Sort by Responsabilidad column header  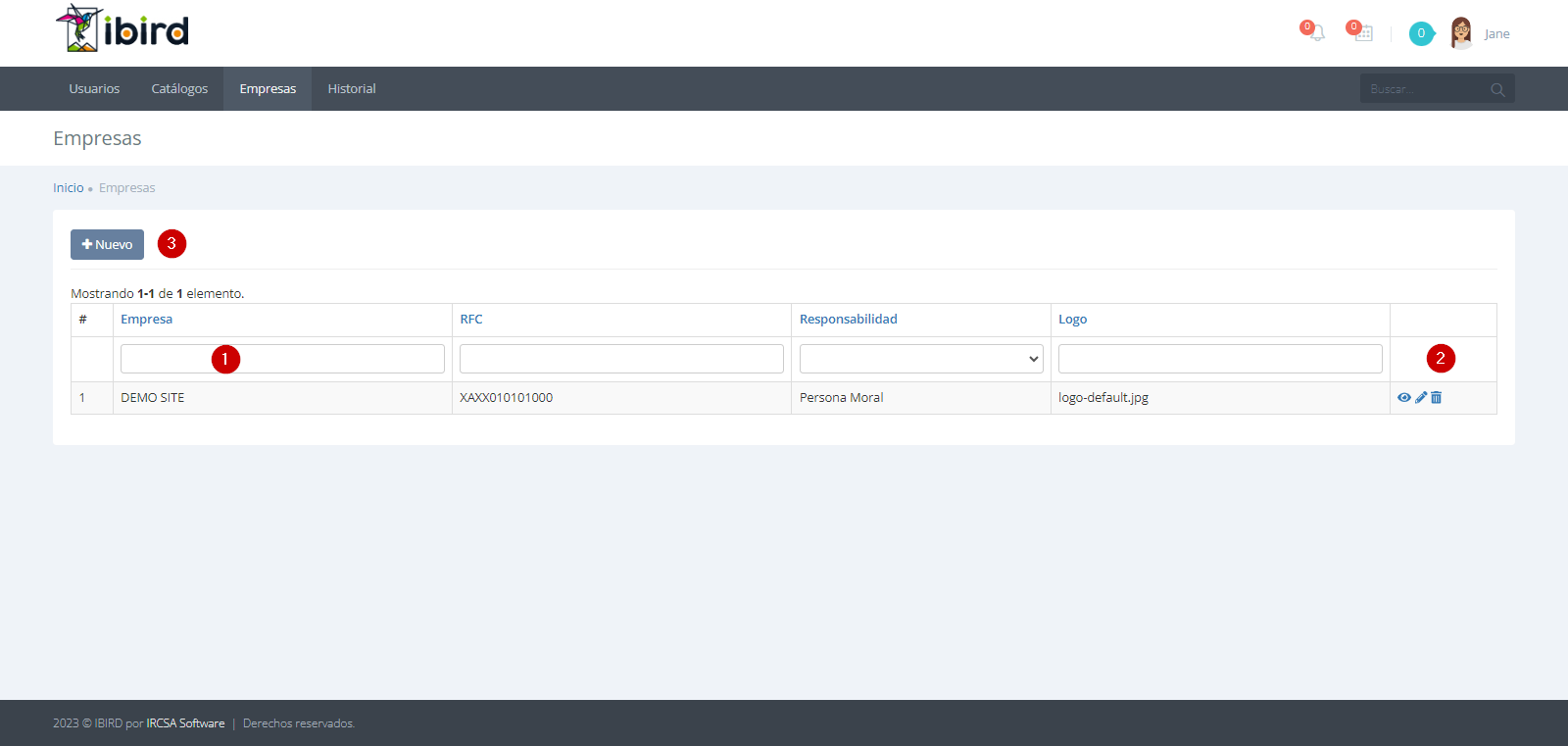click(x=849, y=320)
